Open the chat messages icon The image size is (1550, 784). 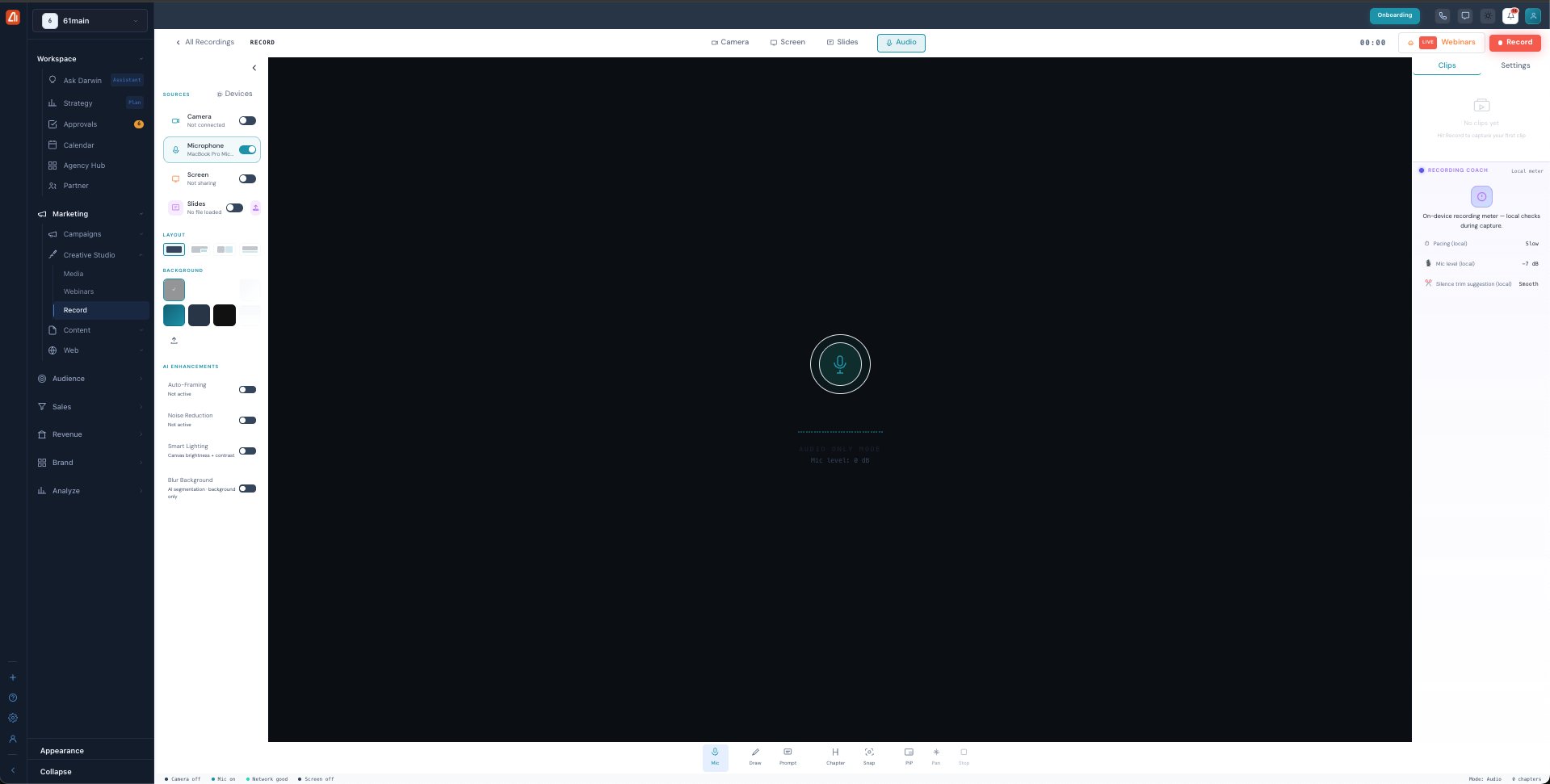[x=1465, y=15]
